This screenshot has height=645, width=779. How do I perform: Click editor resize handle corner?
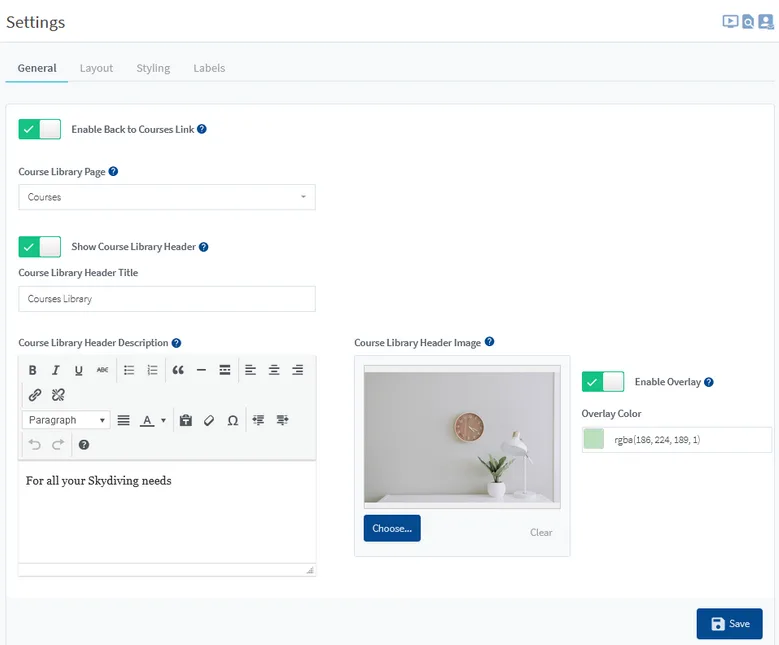click(310, 570)
